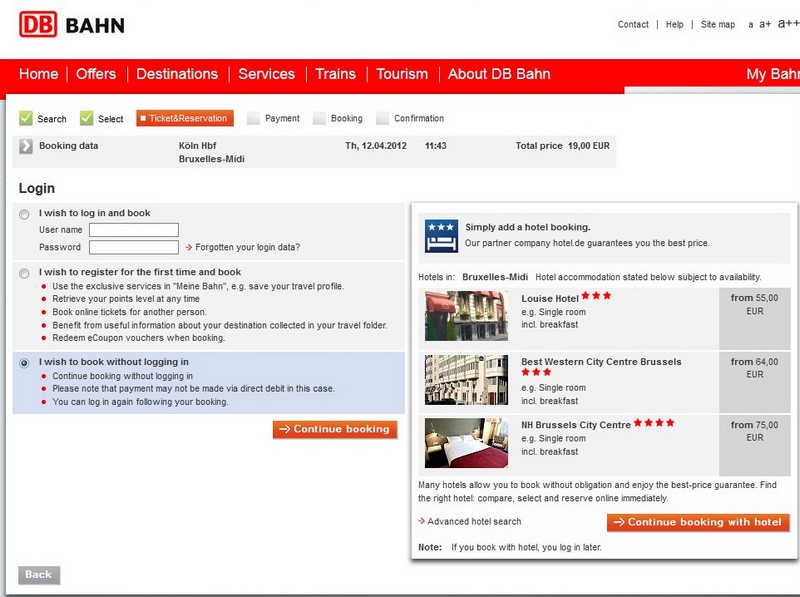Click the Password input field
800x597 pixels.
(134, 247)
